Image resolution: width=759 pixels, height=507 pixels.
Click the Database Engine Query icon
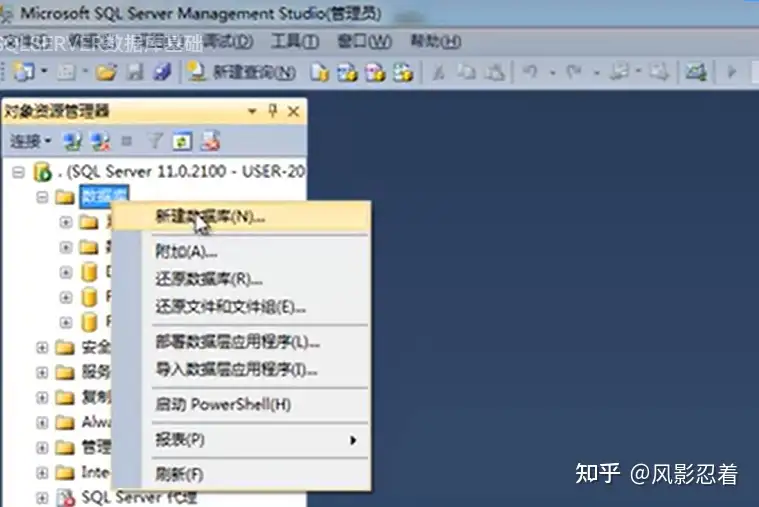pos(319,72)
